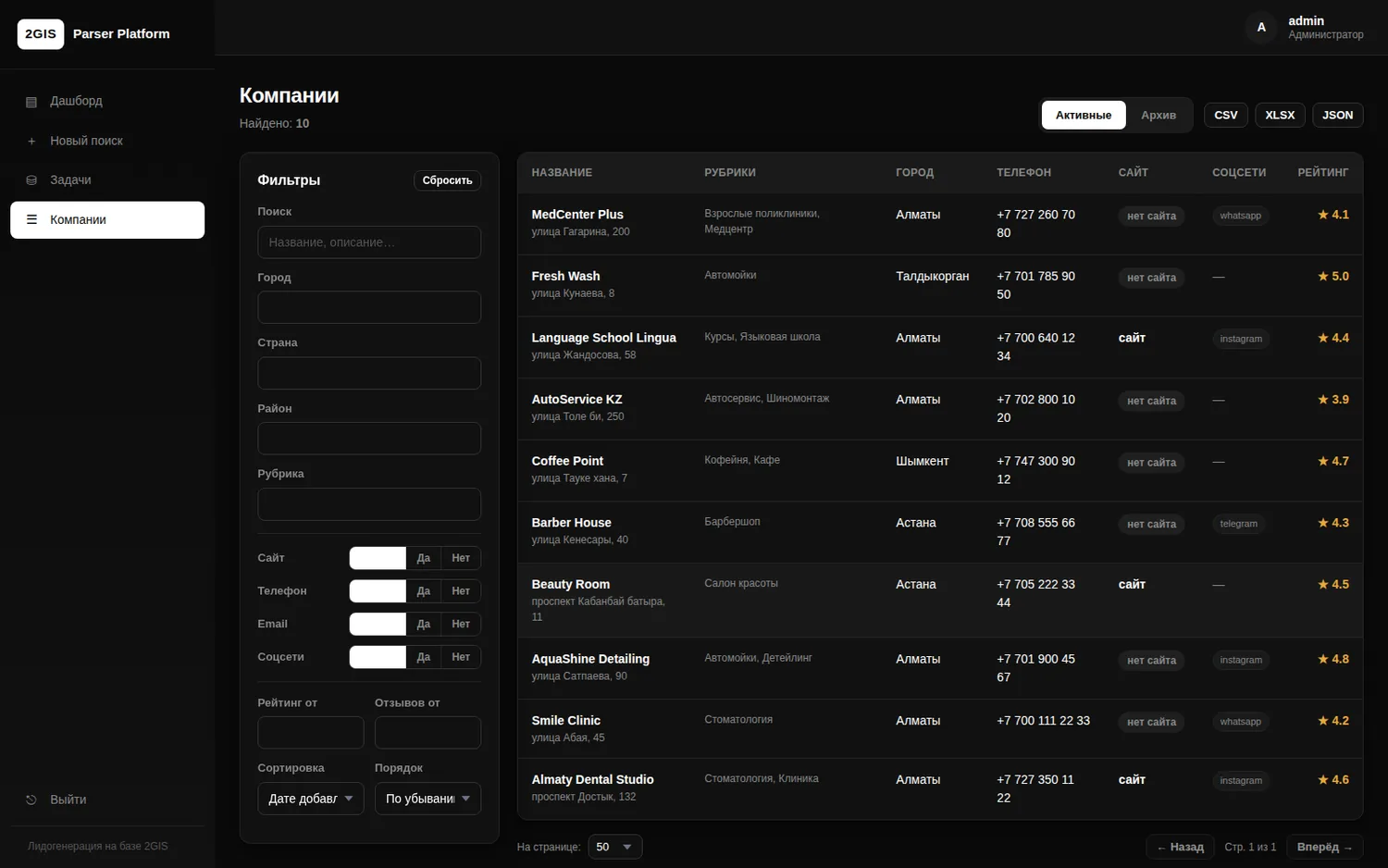Click the 2GIS logo badge
This screenshot has height=868, width=1388.
click(41, 34)
